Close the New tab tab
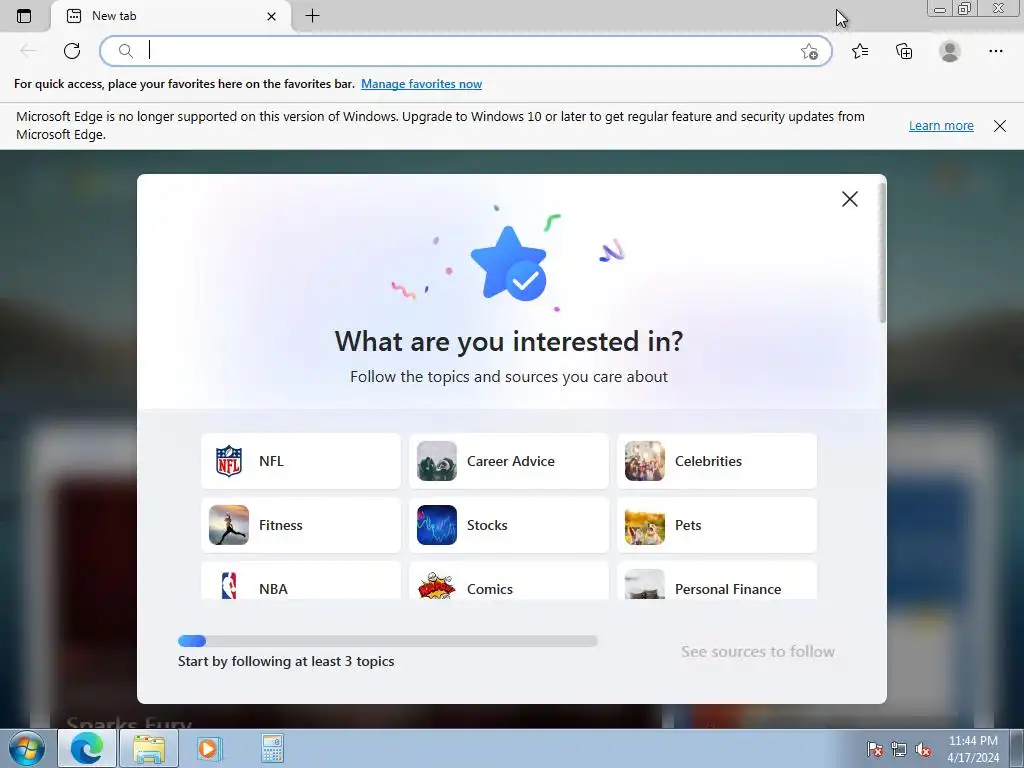 [x=272, y=16]
